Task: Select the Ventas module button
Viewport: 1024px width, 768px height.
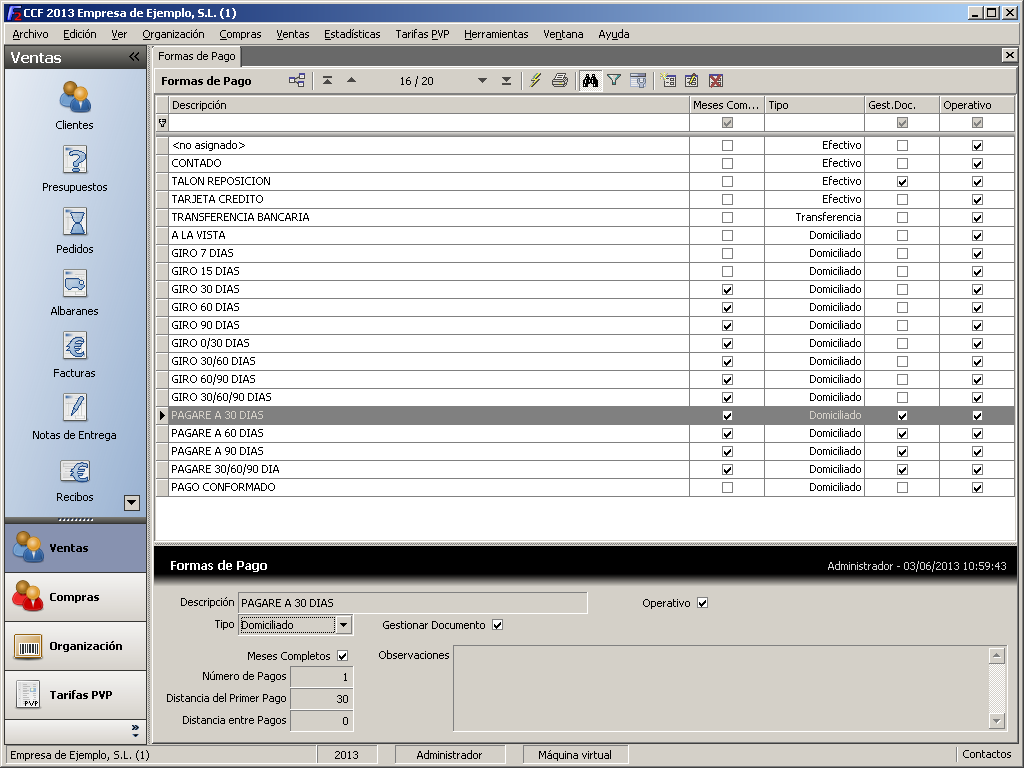Action: pos(76,547)
